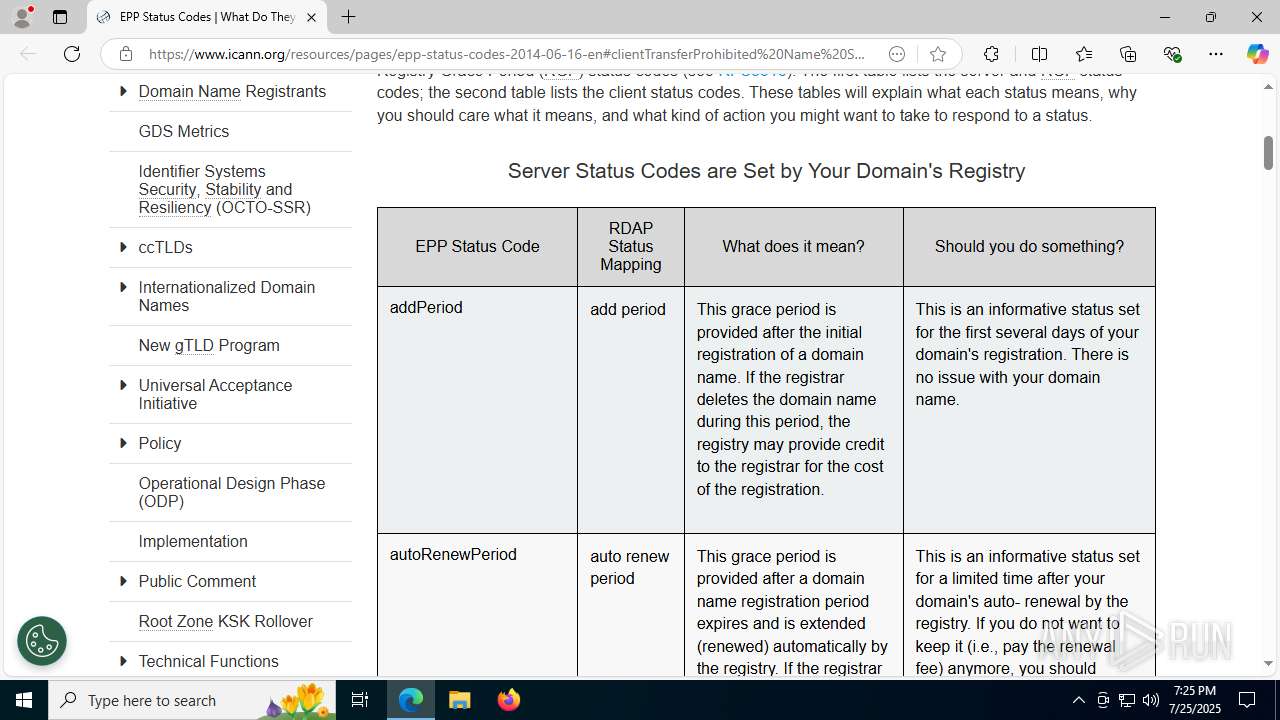Select the 'add period' RDAP cell
This screenshot has width=1280, height=720.
631,409
